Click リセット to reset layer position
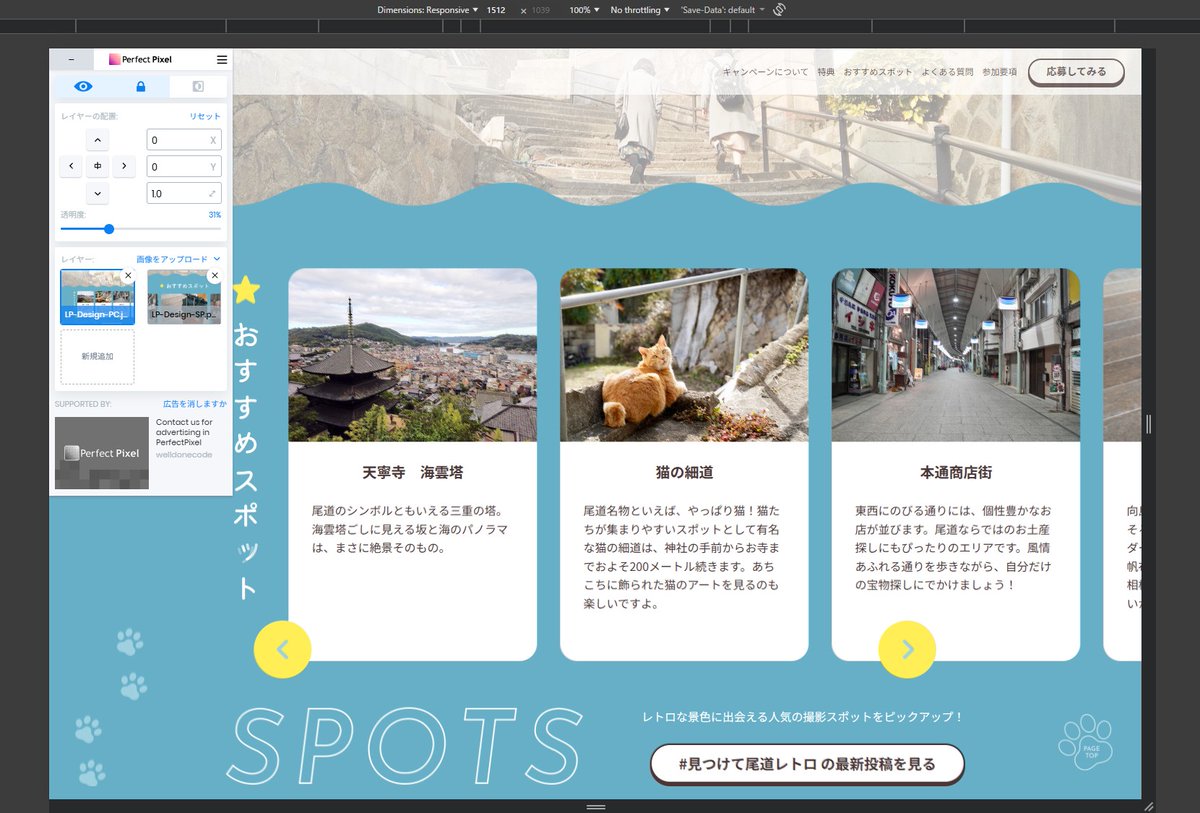This screenshot has width=1200, height=813. (204, 115)
